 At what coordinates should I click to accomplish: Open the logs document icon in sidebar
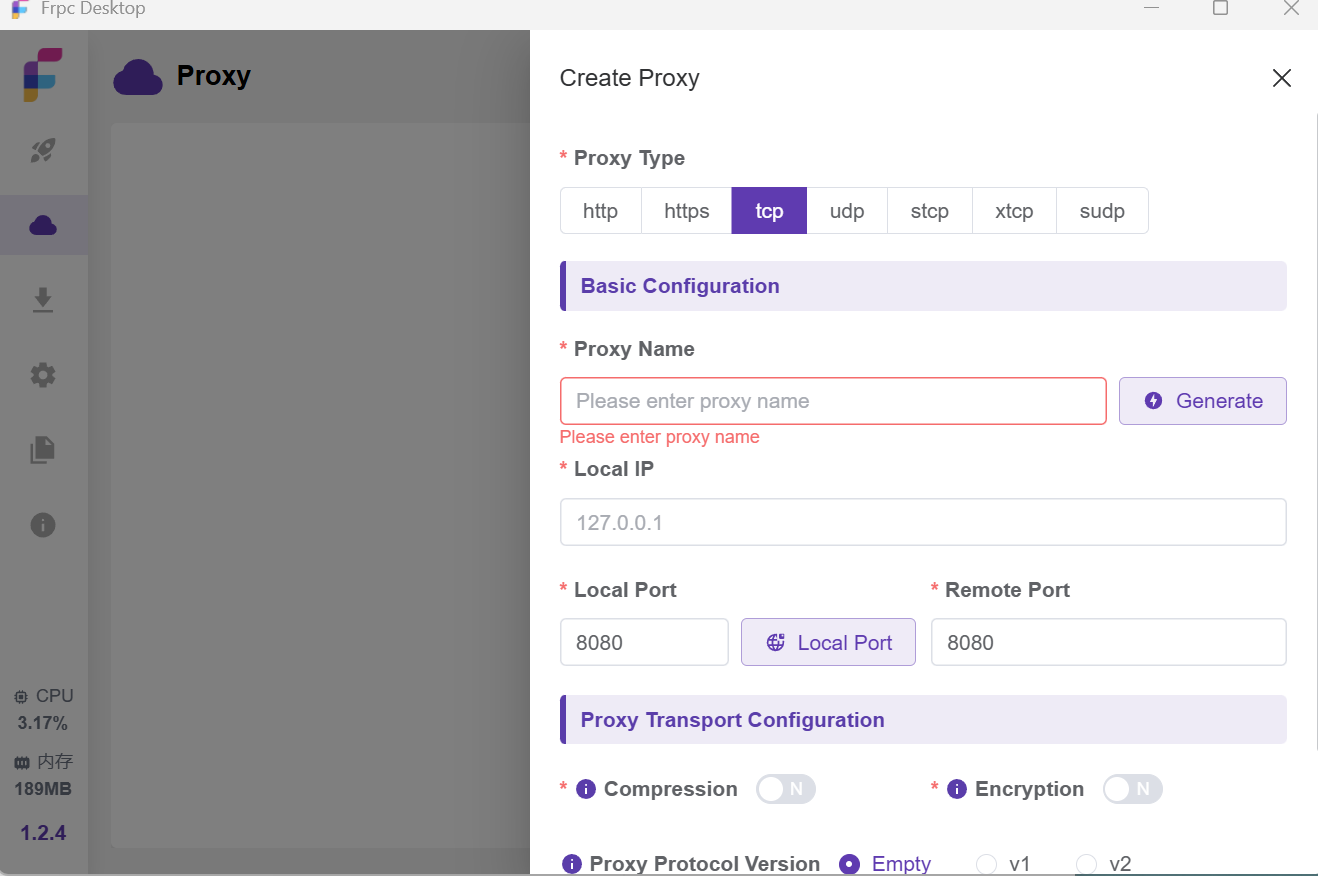click(43, 450)
